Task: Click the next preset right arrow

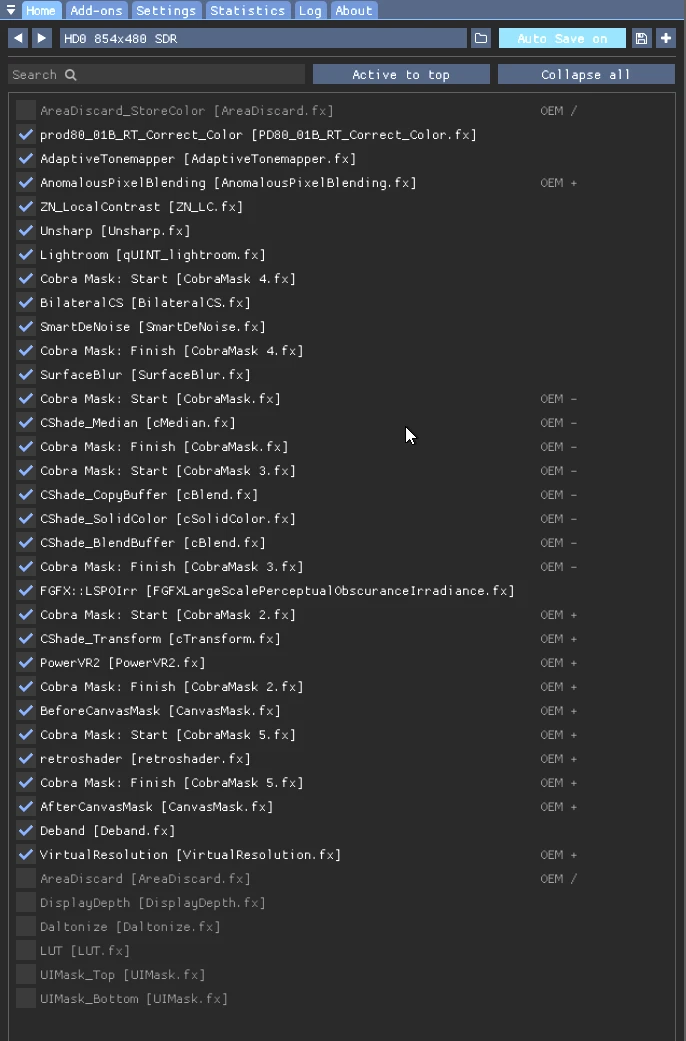Action: click(x=41, y=39)
